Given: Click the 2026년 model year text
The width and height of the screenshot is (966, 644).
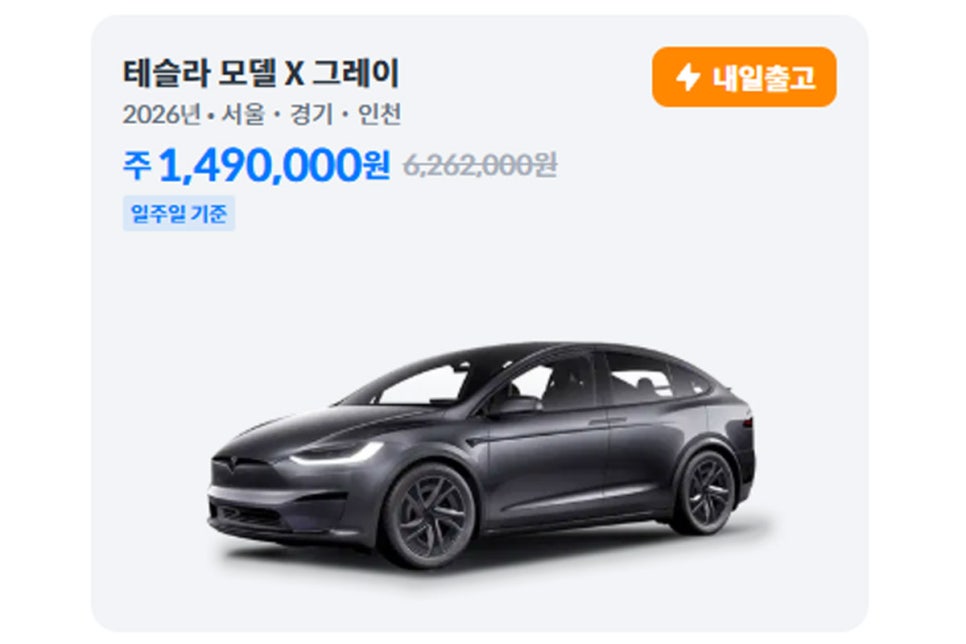Looking at the screenshot, I should tap(162, 115).
